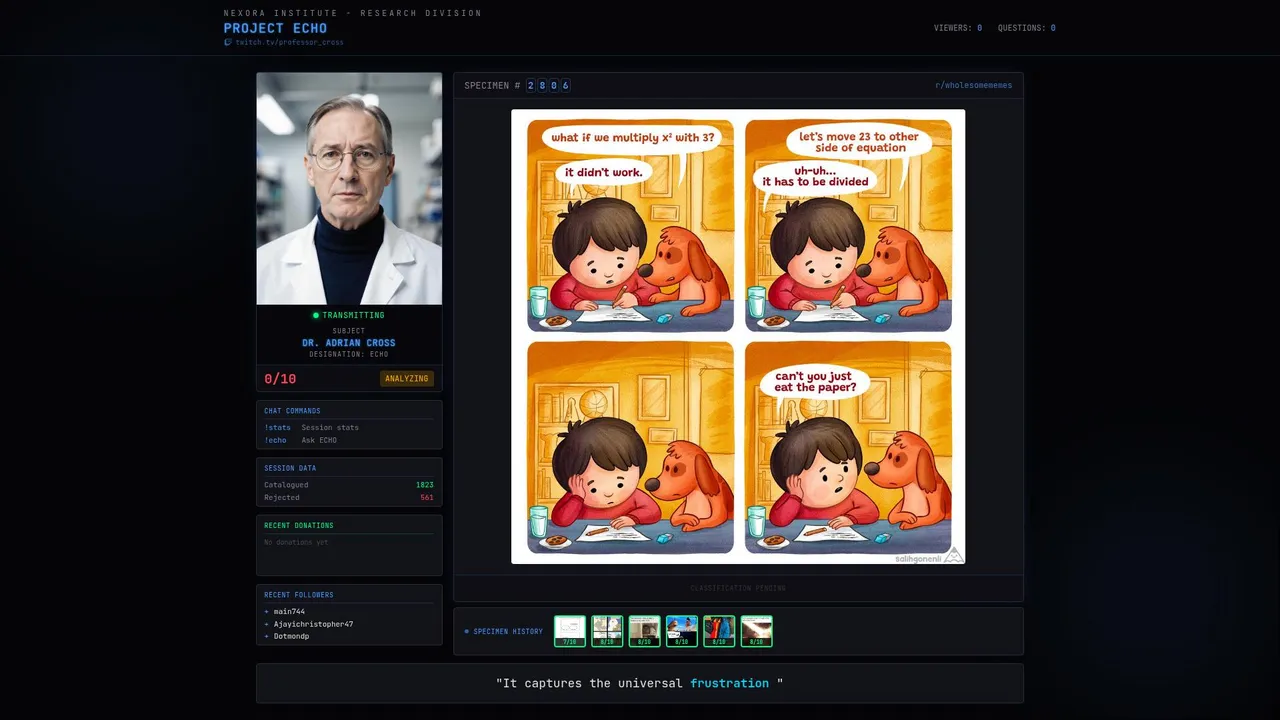Click the VIEWERS counter
1280x720 pixels.
[958, 28]
